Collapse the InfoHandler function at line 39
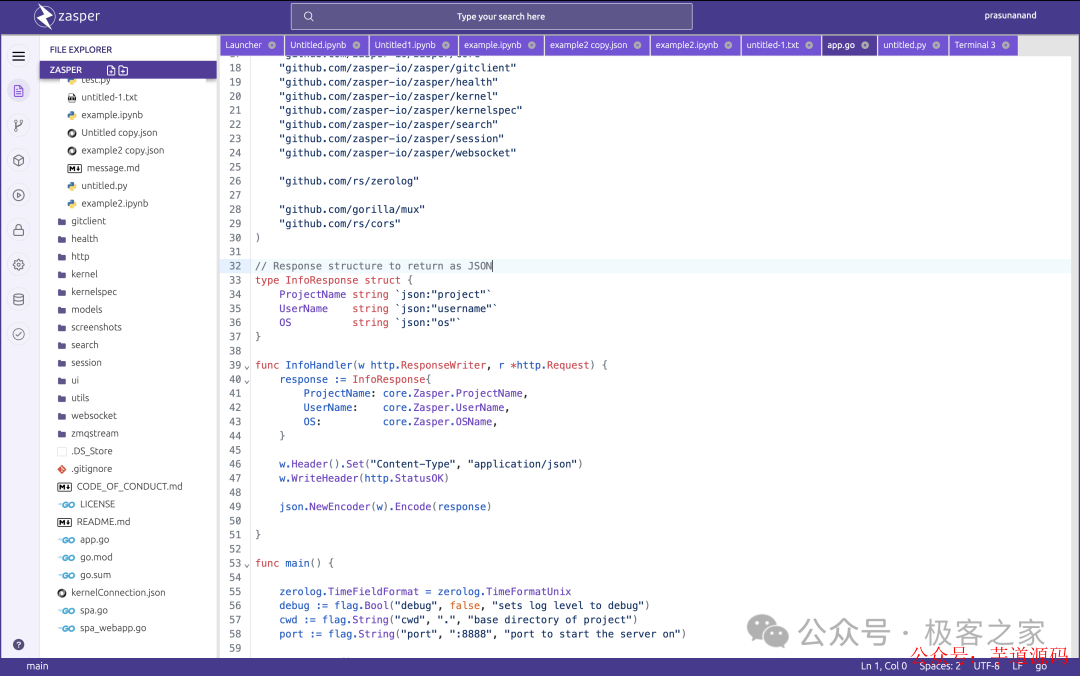The width and height of the screenshot is (1080, 676). click(x=247, y=367)
